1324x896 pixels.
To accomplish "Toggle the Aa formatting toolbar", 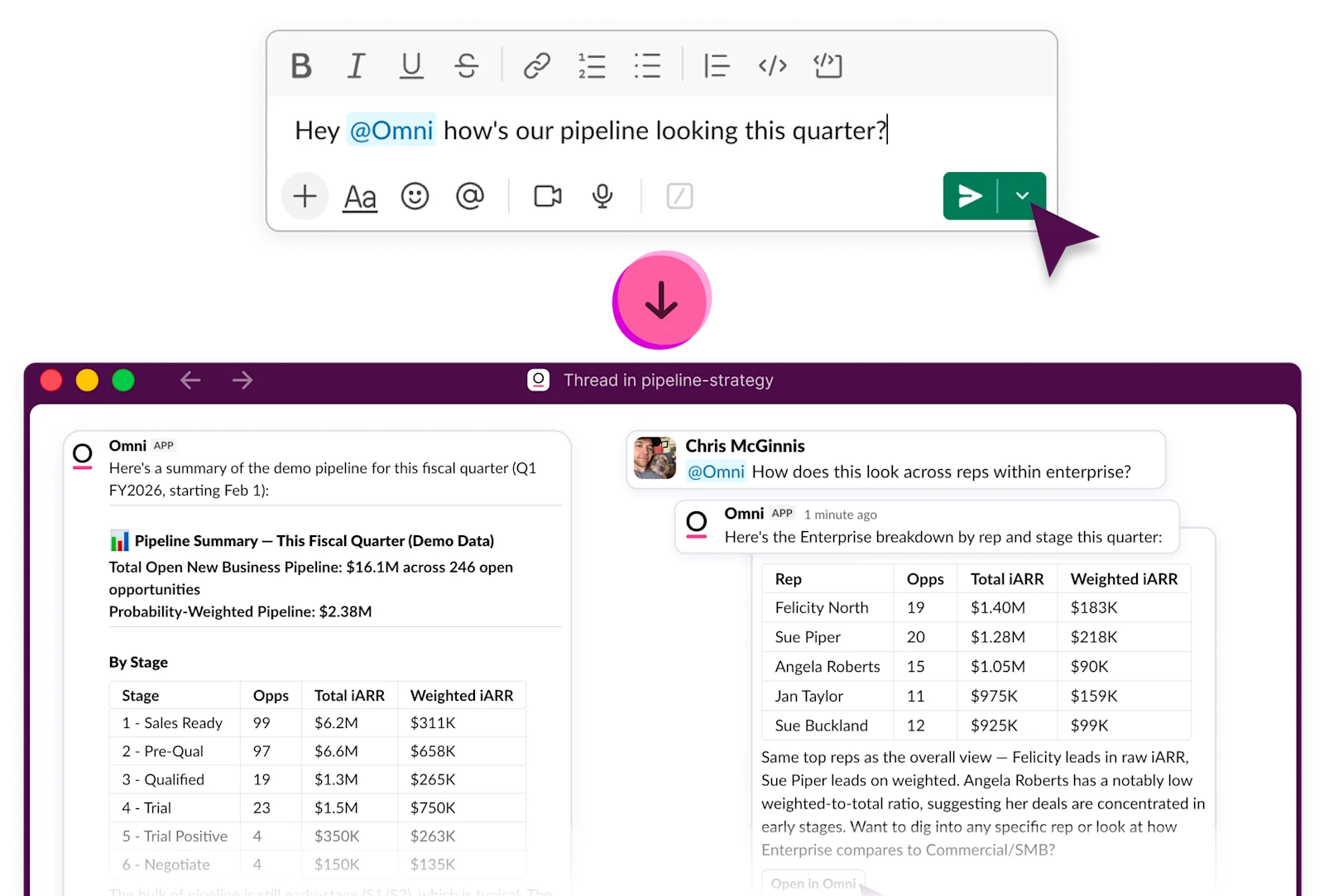I will tap(360, 197).
